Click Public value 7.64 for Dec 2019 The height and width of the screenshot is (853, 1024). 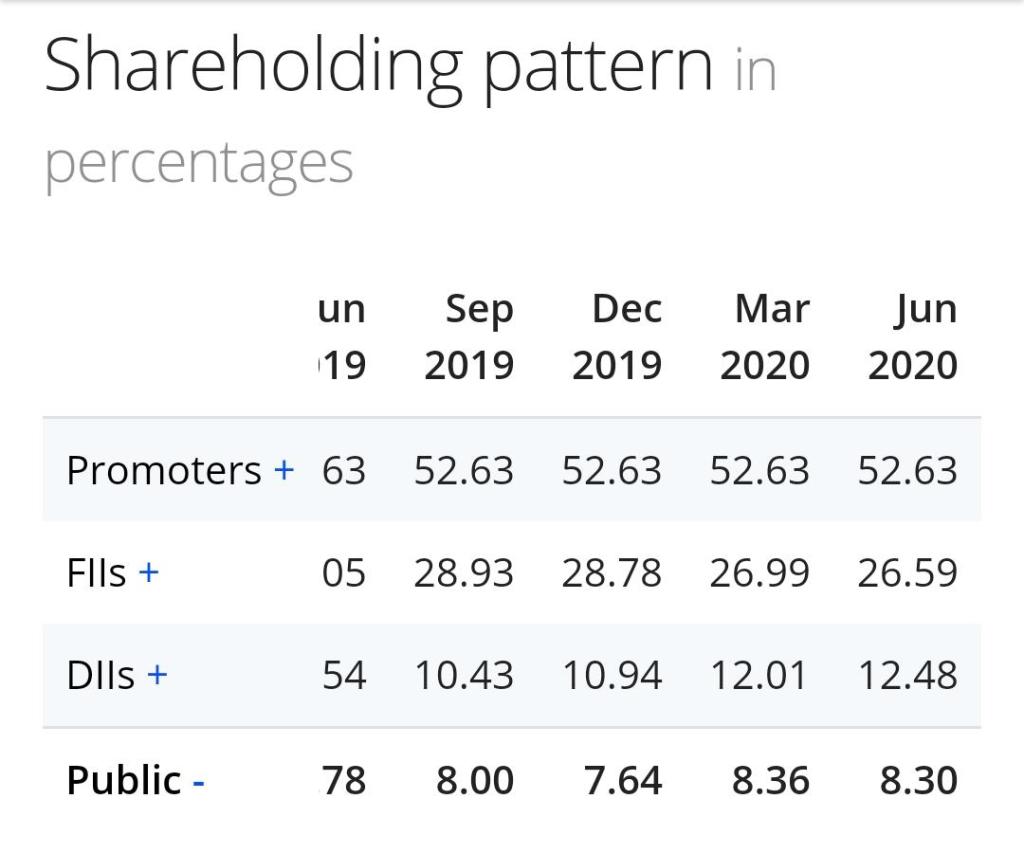click(623, 781)
